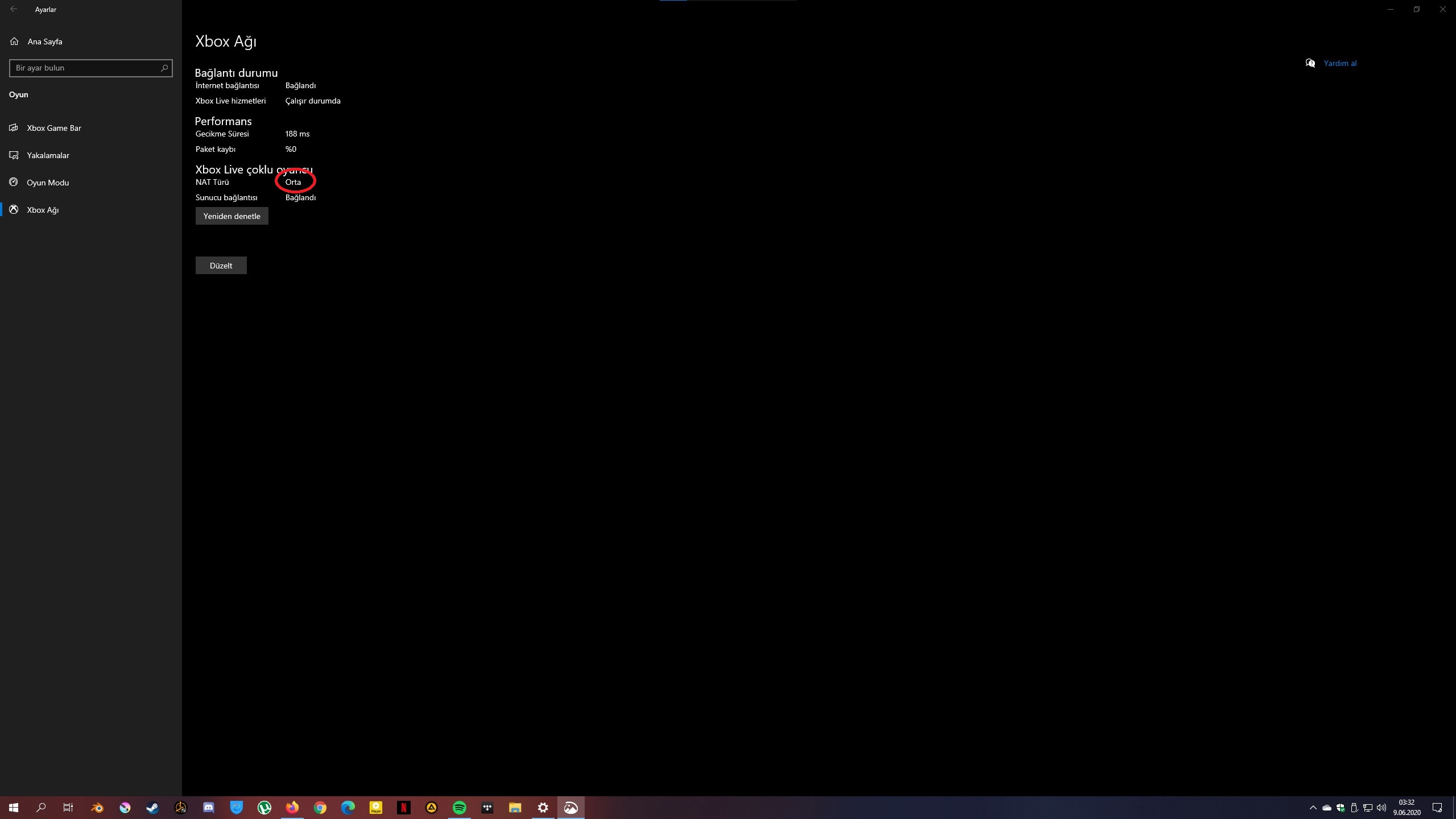The height and width of the screenshot is (819, 1456).
Task: Focus the 'Bir ayar bulun' search field
Action: pyautogui.click(x=91, y=68)
